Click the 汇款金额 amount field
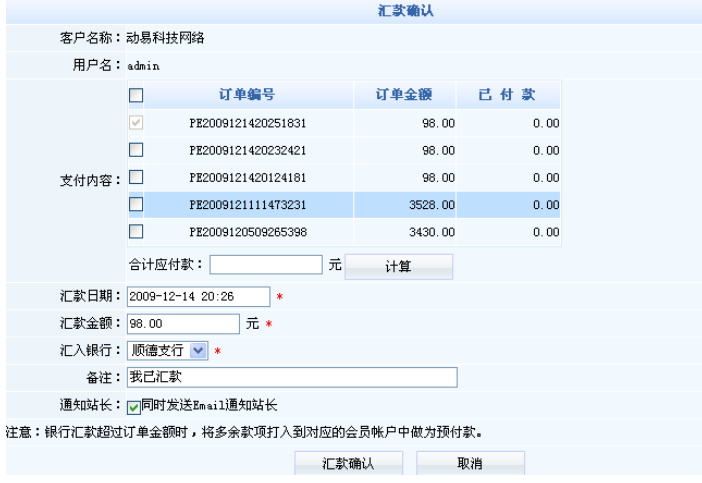This screenshot has width=702, height=483. tap(183, 324)
